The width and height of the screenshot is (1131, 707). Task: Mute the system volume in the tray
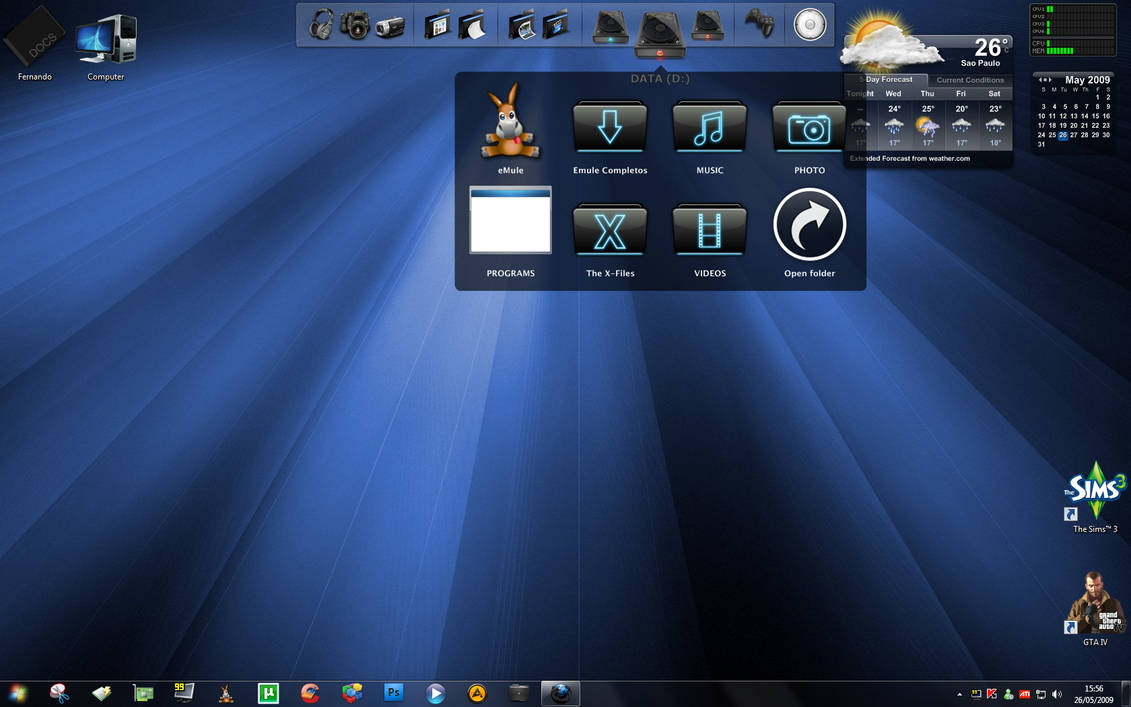pyautogui.click(x=1055, y=693)
